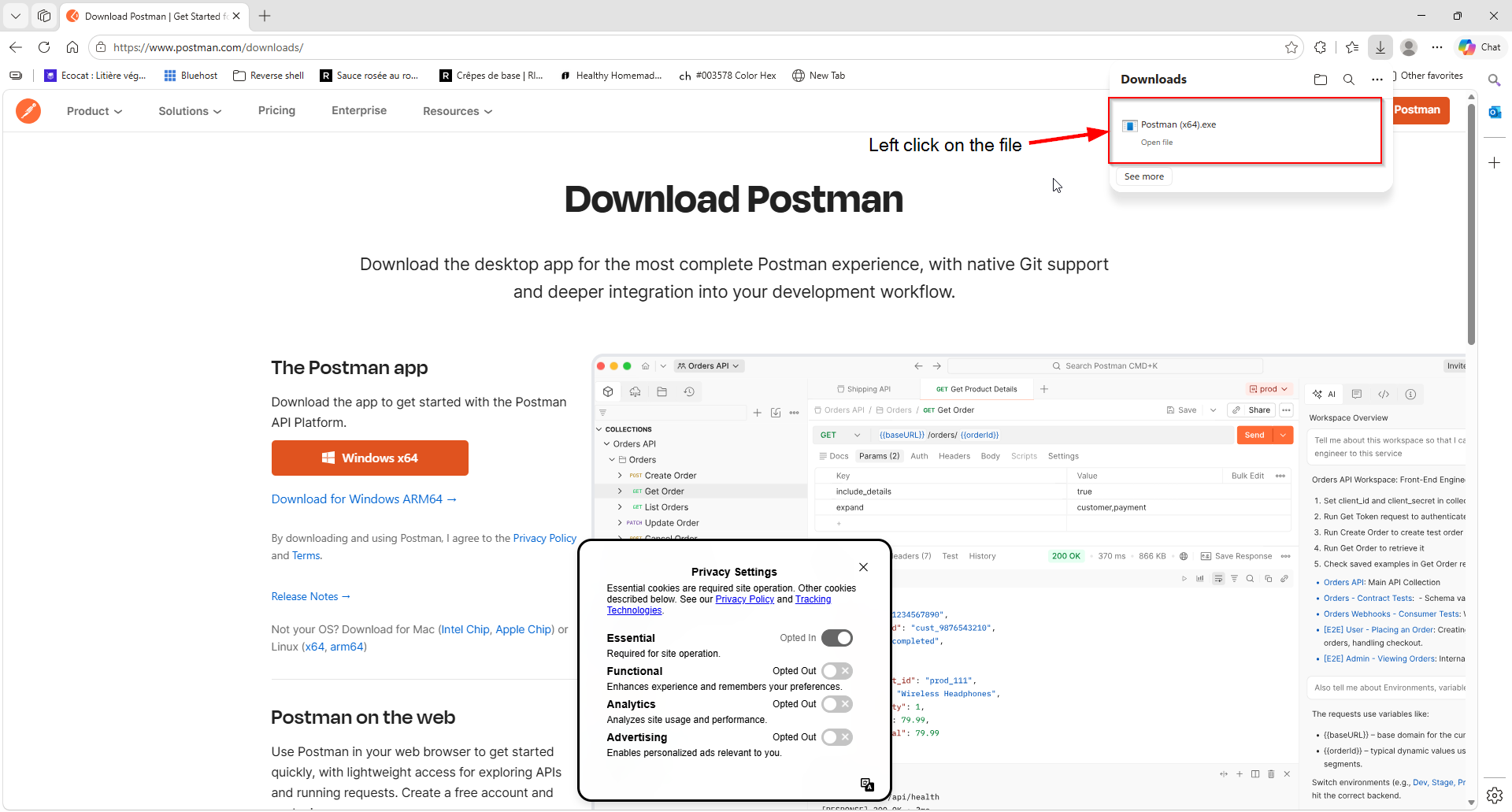1512x812 pixels.
Task: Download the Mac Apple Chip version
Action: pyautogui.click(x=524, y=629)
